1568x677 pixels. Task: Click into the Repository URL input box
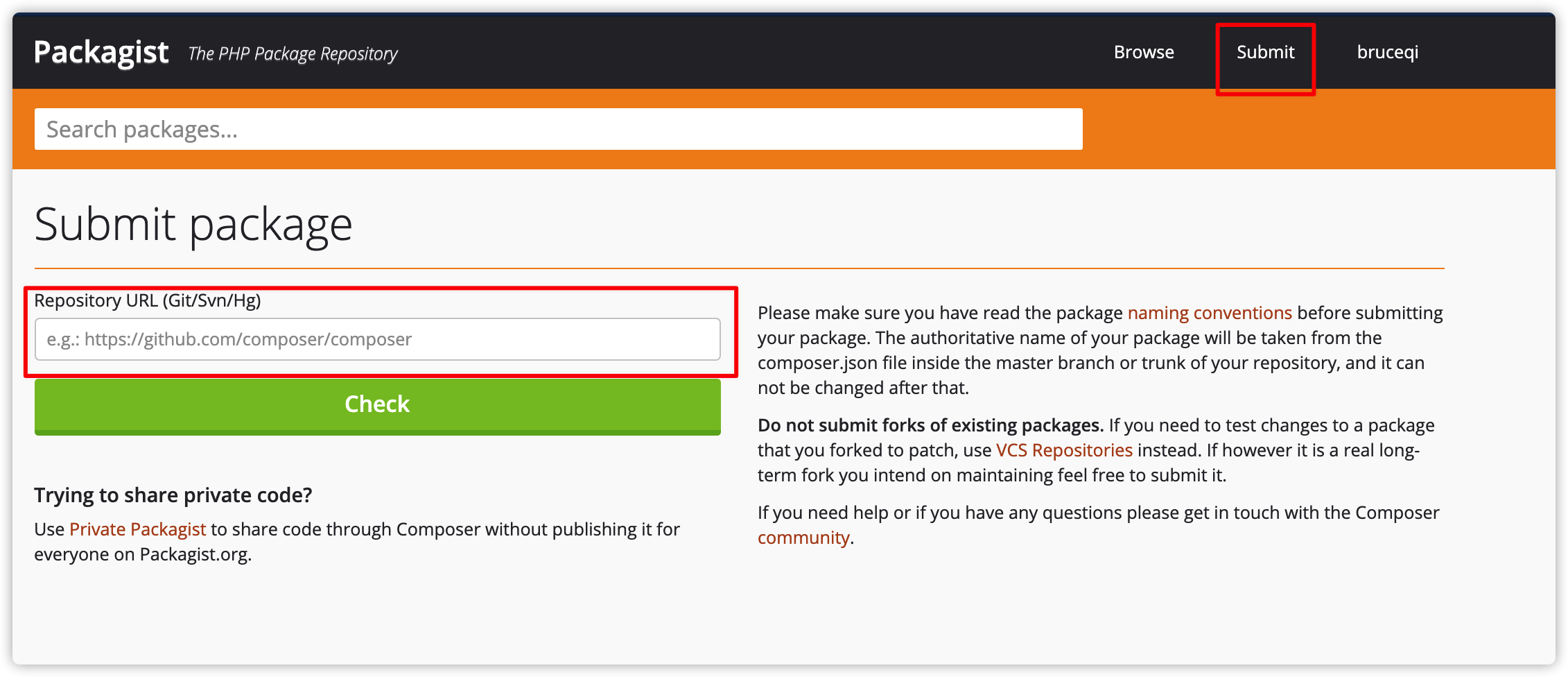(377, 339)
